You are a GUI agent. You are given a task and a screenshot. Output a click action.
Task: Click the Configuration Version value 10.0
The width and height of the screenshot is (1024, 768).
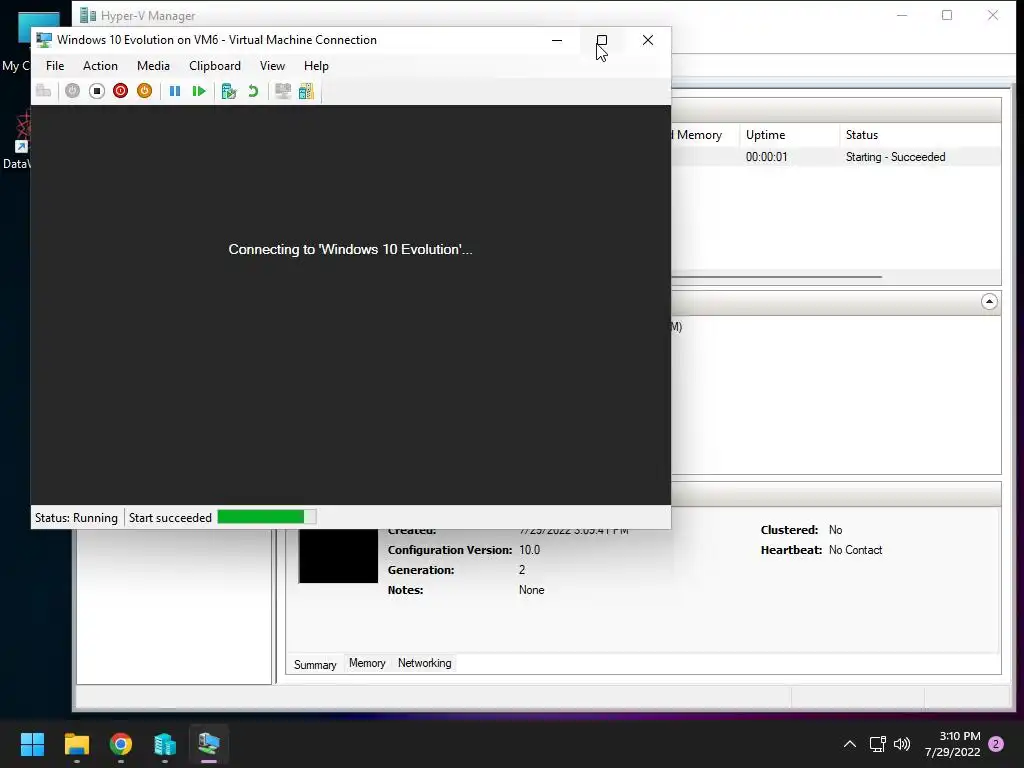[529, 550]
